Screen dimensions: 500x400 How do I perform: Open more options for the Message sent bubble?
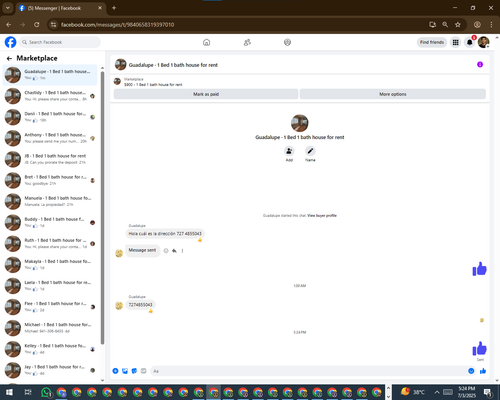point(182,251)
